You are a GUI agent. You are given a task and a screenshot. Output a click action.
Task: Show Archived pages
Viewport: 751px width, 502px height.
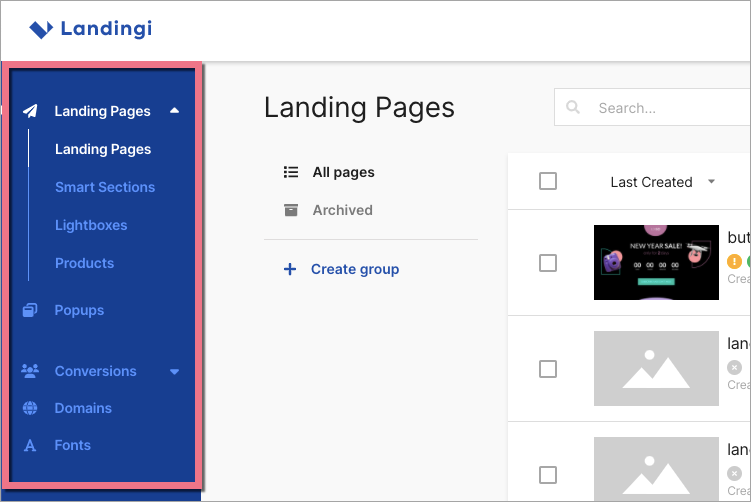point(342,210)
